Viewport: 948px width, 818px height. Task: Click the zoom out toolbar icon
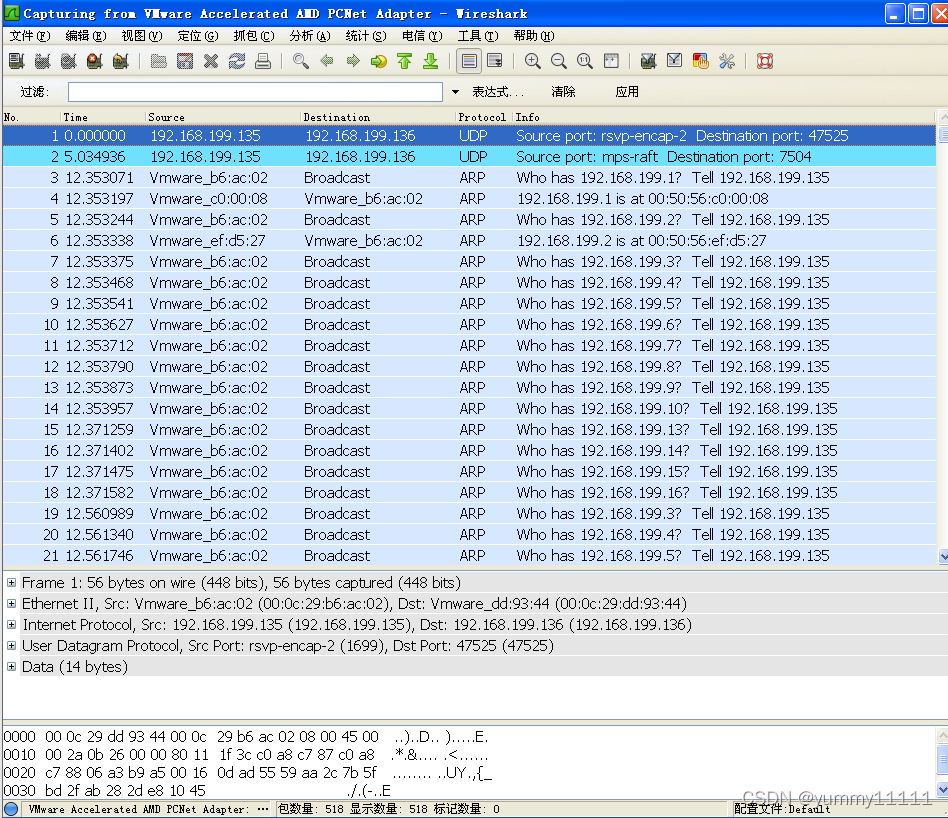coord(559,61)
